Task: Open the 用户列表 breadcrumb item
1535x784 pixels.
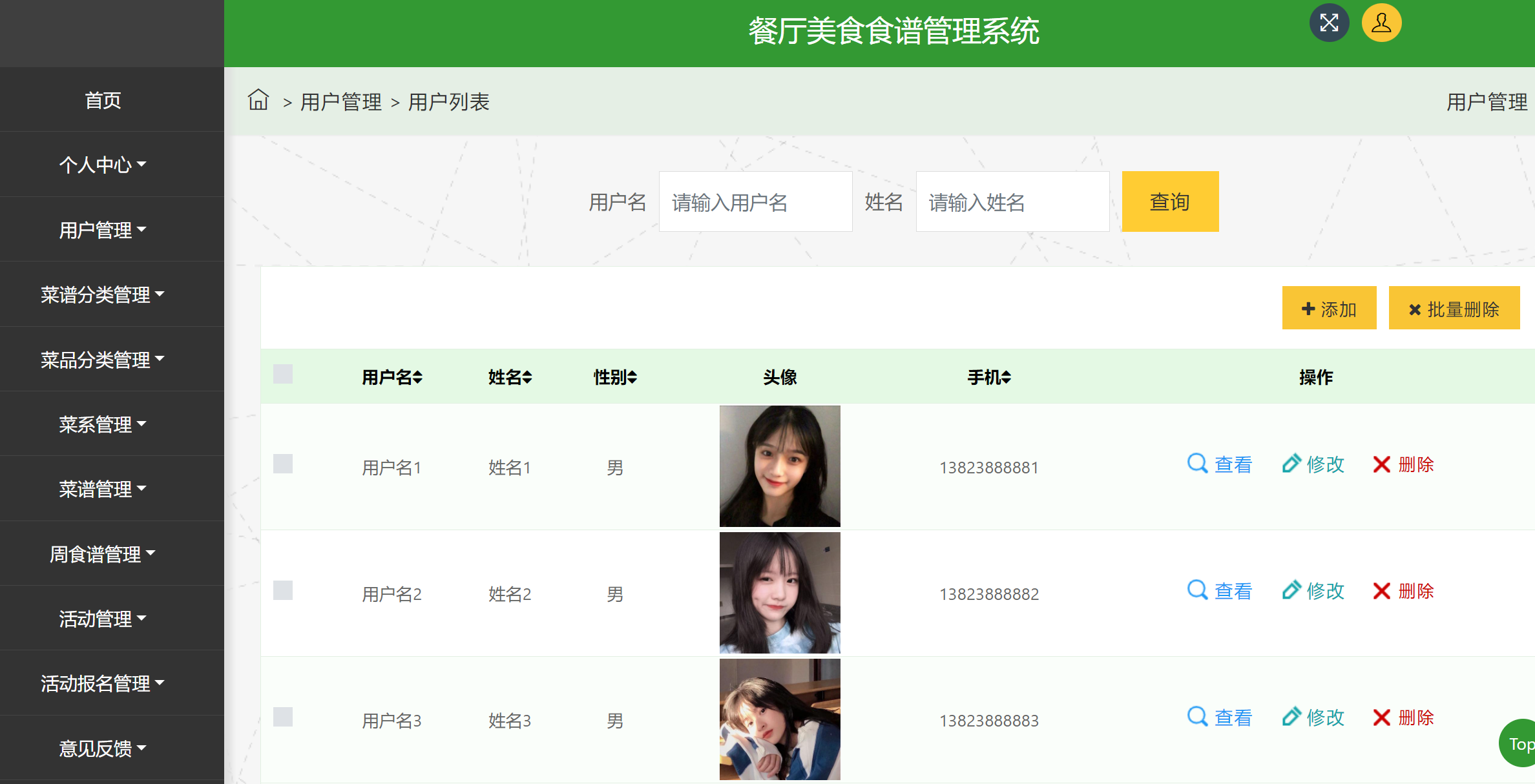Action: coord(449,101)
